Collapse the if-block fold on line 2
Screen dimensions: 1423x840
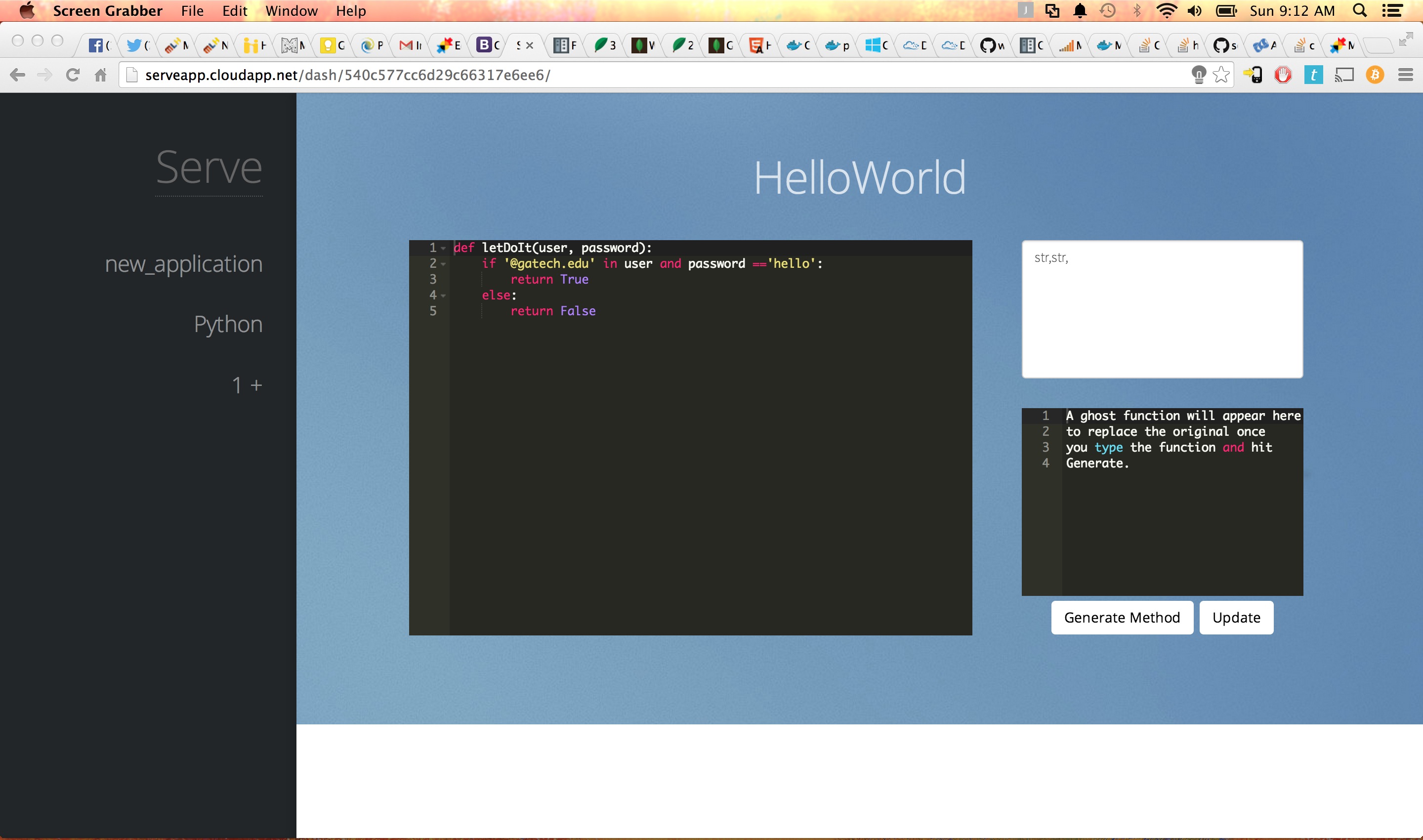tap(443, 264)
